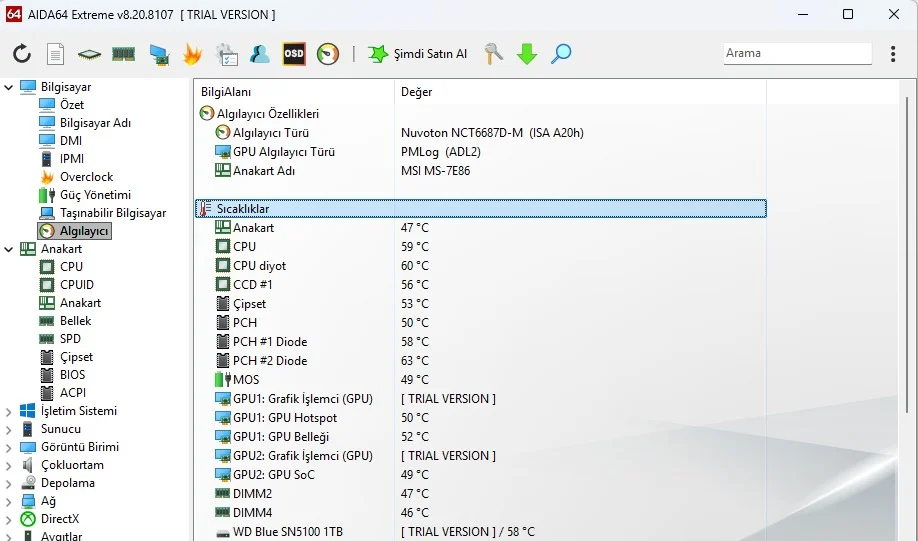Open the Report page icon
This screenshot has height=541, width=918.
56,54
